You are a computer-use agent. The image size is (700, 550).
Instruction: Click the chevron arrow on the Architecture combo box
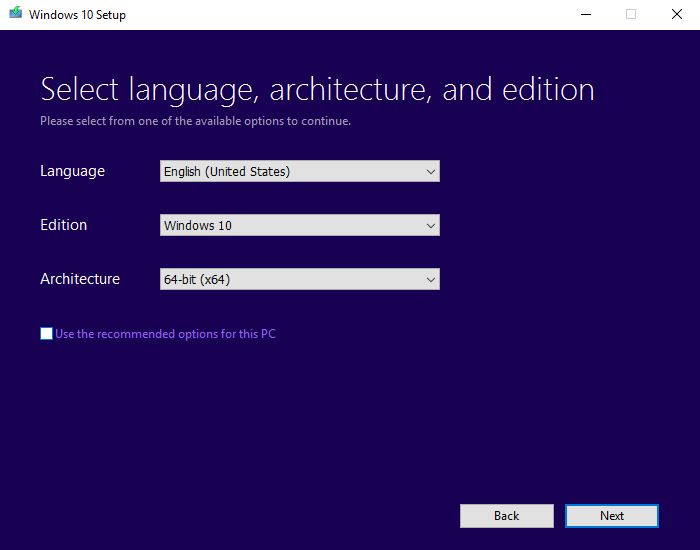coord(431,280)
